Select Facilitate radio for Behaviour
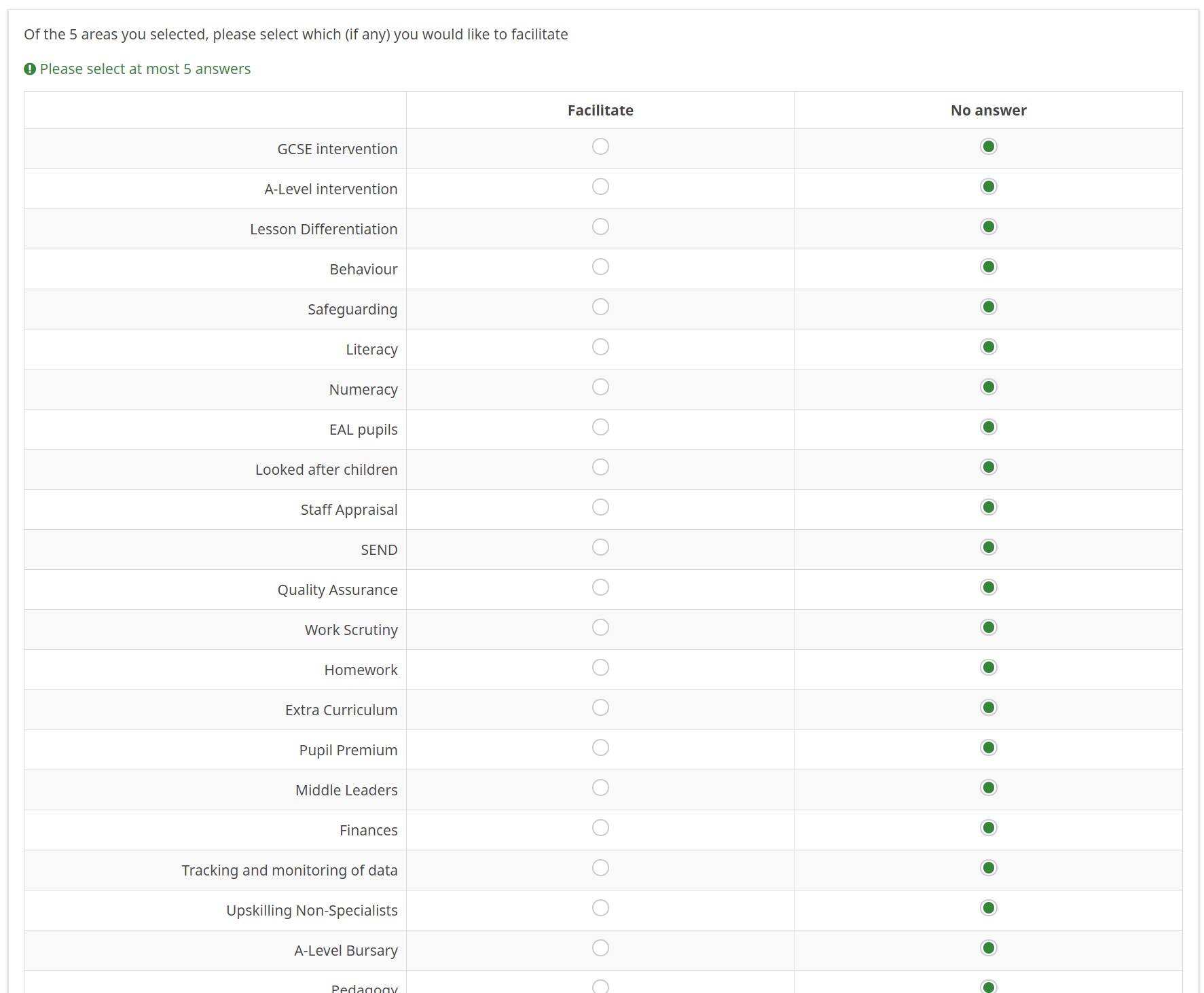 click(x=600, y=267)
